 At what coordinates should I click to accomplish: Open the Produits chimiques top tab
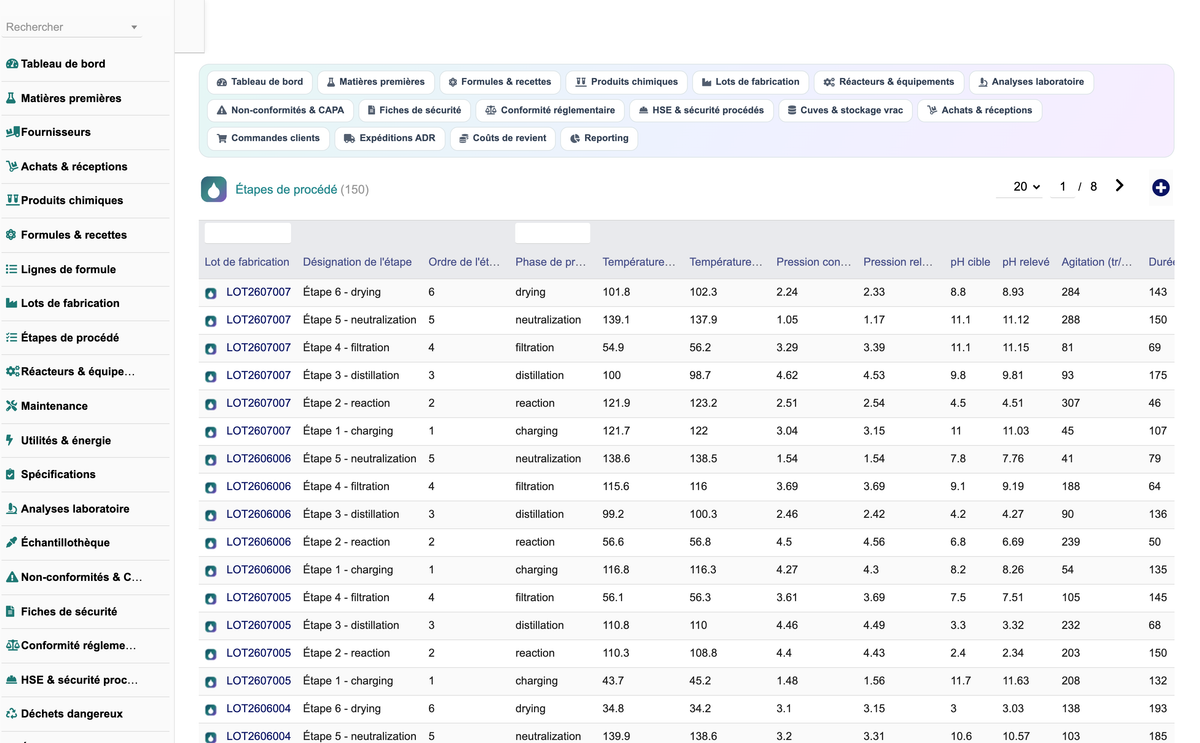click(627, 82)
